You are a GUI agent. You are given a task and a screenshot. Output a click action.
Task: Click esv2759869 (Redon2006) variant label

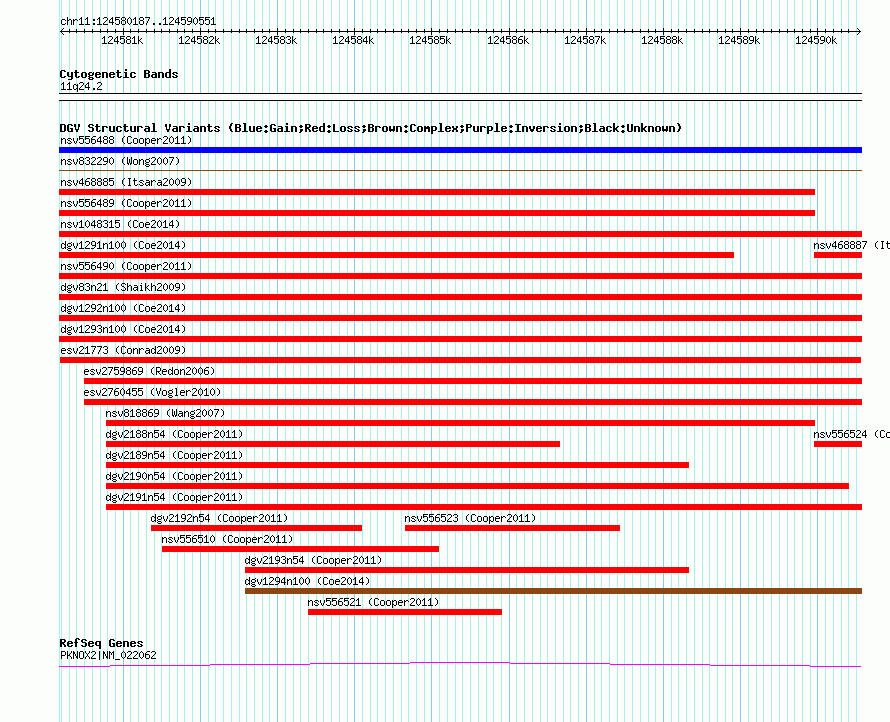click(x=149, y=371)
